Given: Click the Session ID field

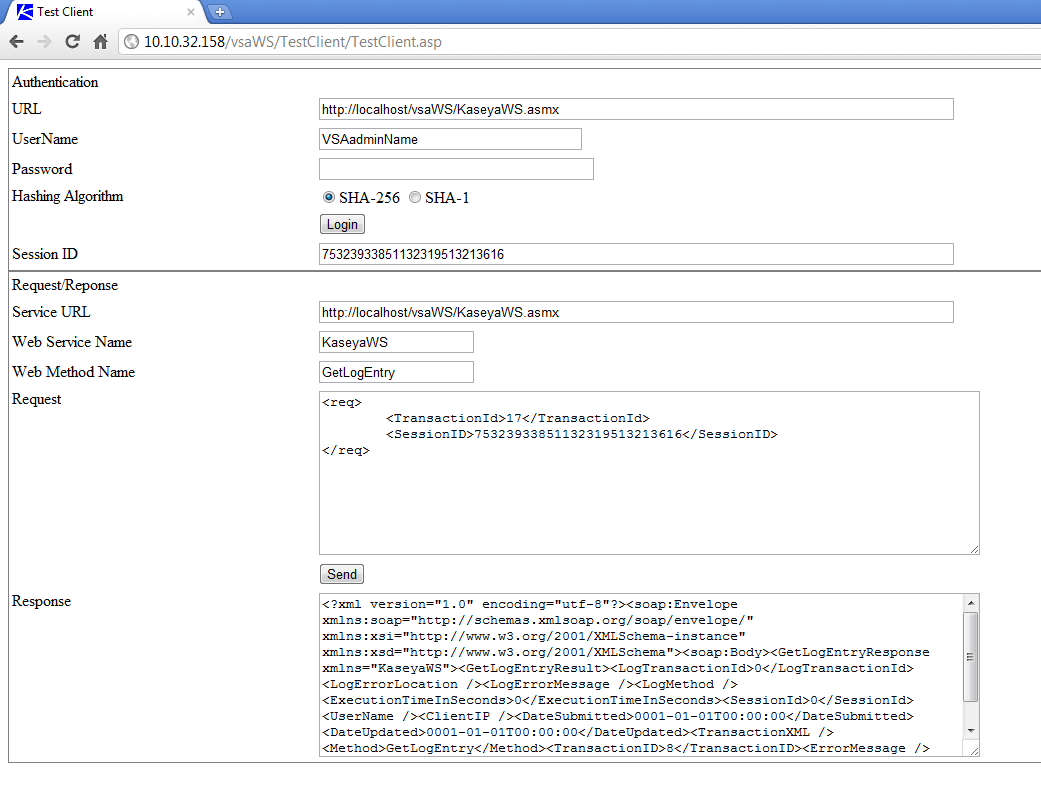Looking at the screenshot, I should click(x=636, y=254).
